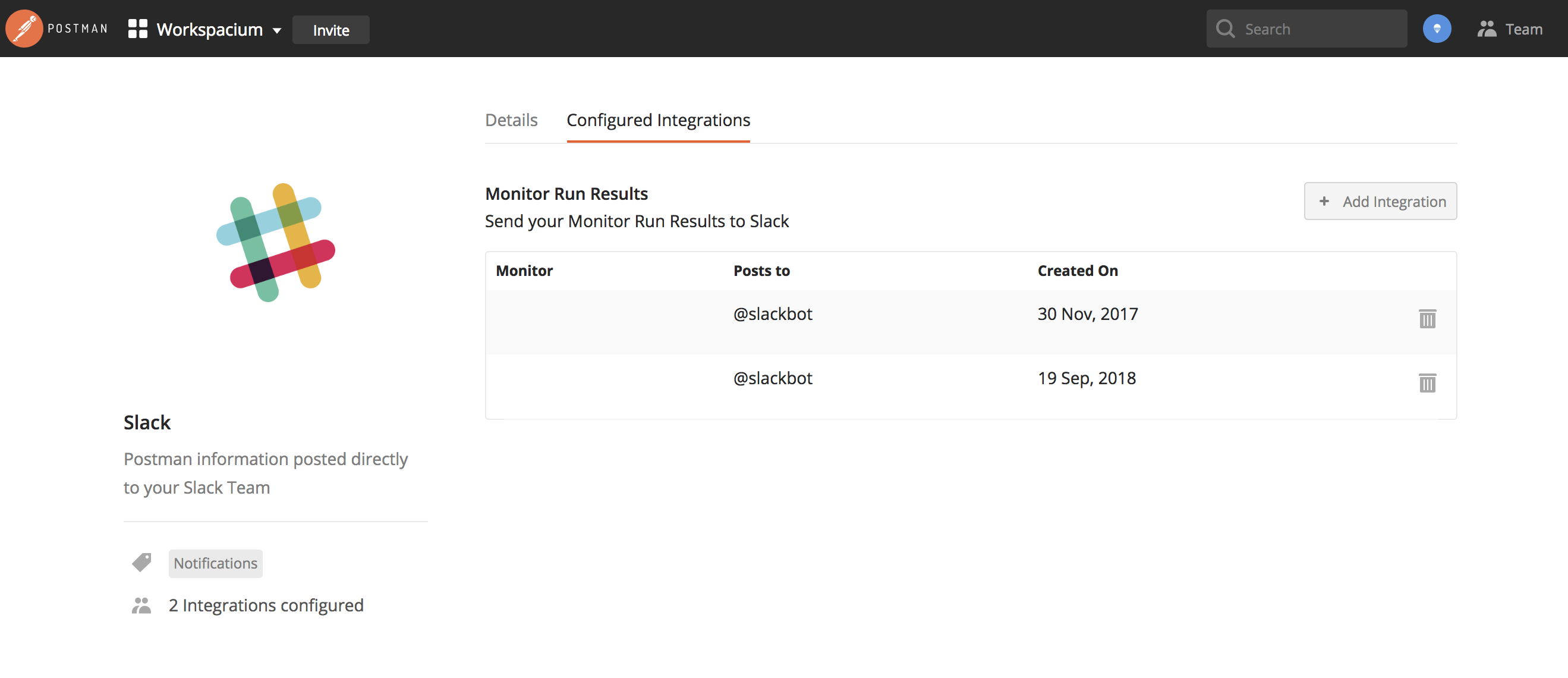Screen dimensions: 1568x678
Task: Click @slackbot in the 30 Nov row
Action: coord(773,313)
